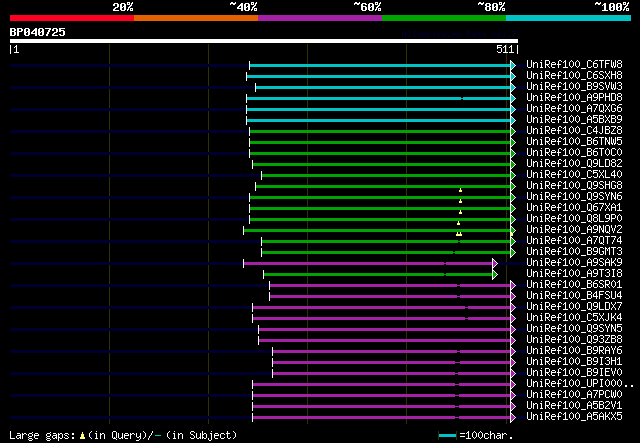The width and height of the screenshot is (640, 443).
Task: Click the green alignment bar of A9T3I8
Action: (x=378, y=274)
